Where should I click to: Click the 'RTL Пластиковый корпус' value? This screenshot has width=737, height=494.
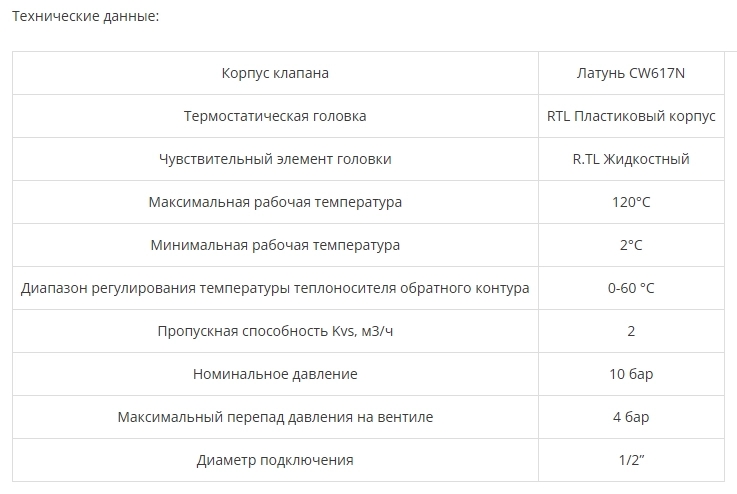click(631, 116)
